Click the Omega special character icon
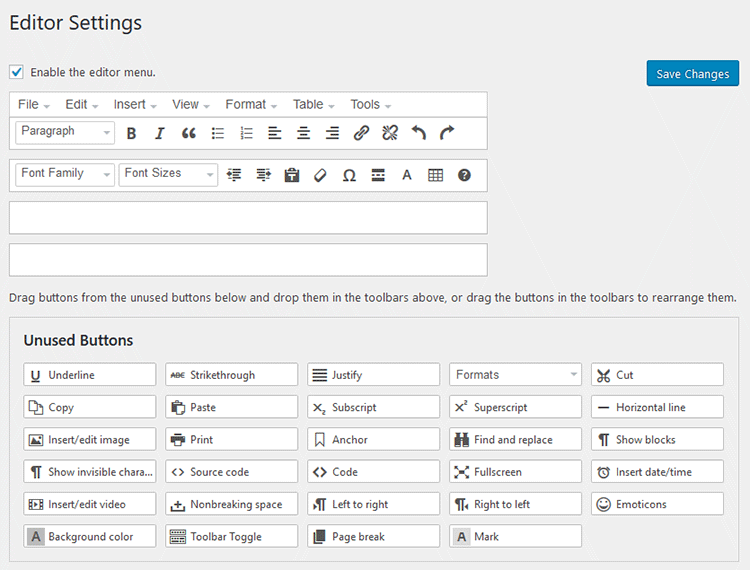 [x=349, y=175]
